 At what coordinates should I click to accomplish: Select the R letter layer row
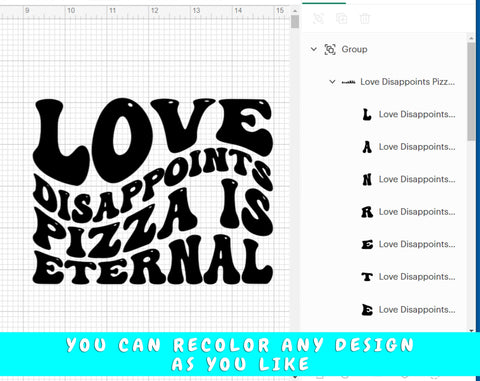pos(409,212)
